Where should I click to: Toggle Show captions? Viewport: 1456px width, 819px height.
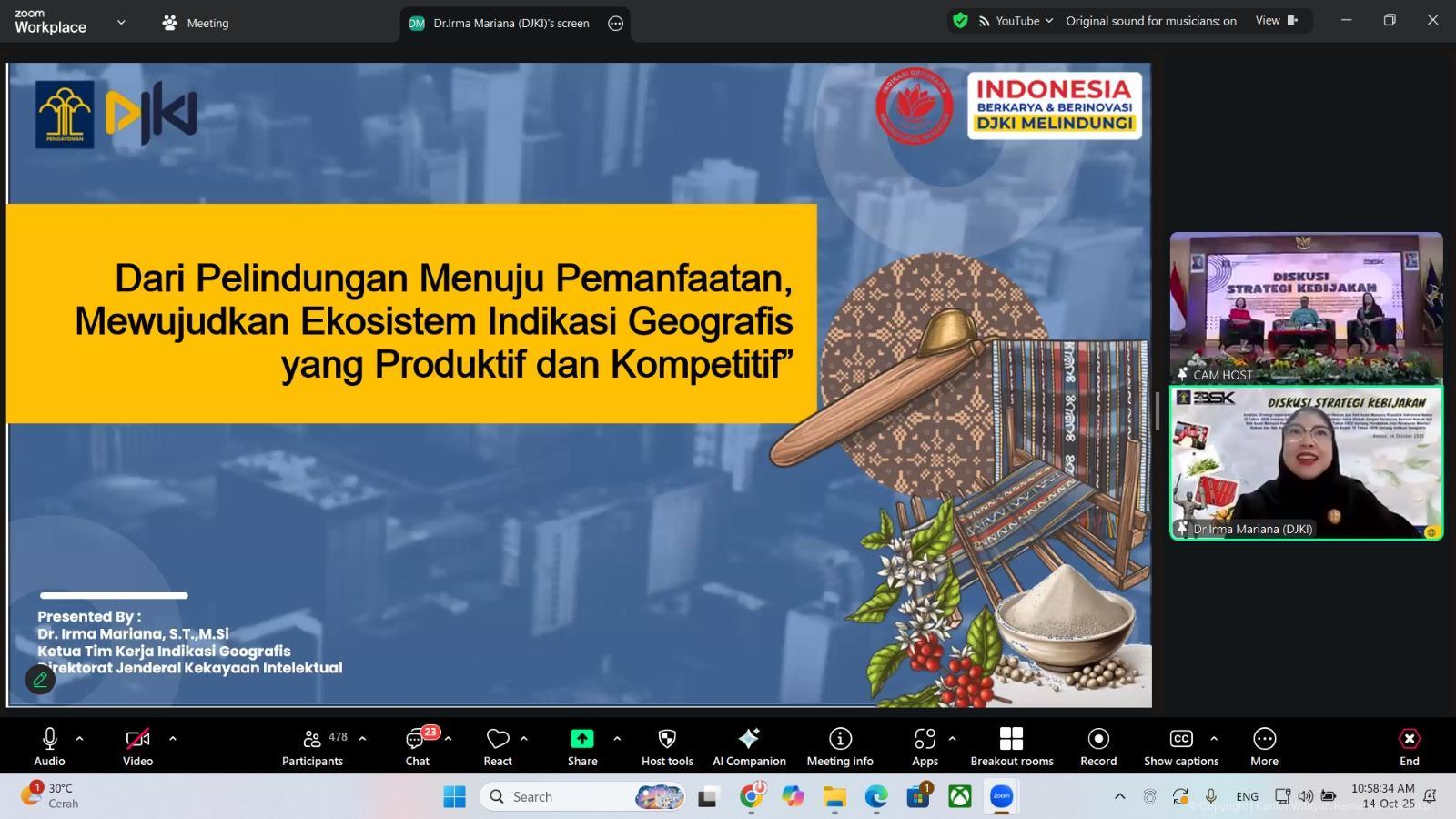[x=1180, y=746]
